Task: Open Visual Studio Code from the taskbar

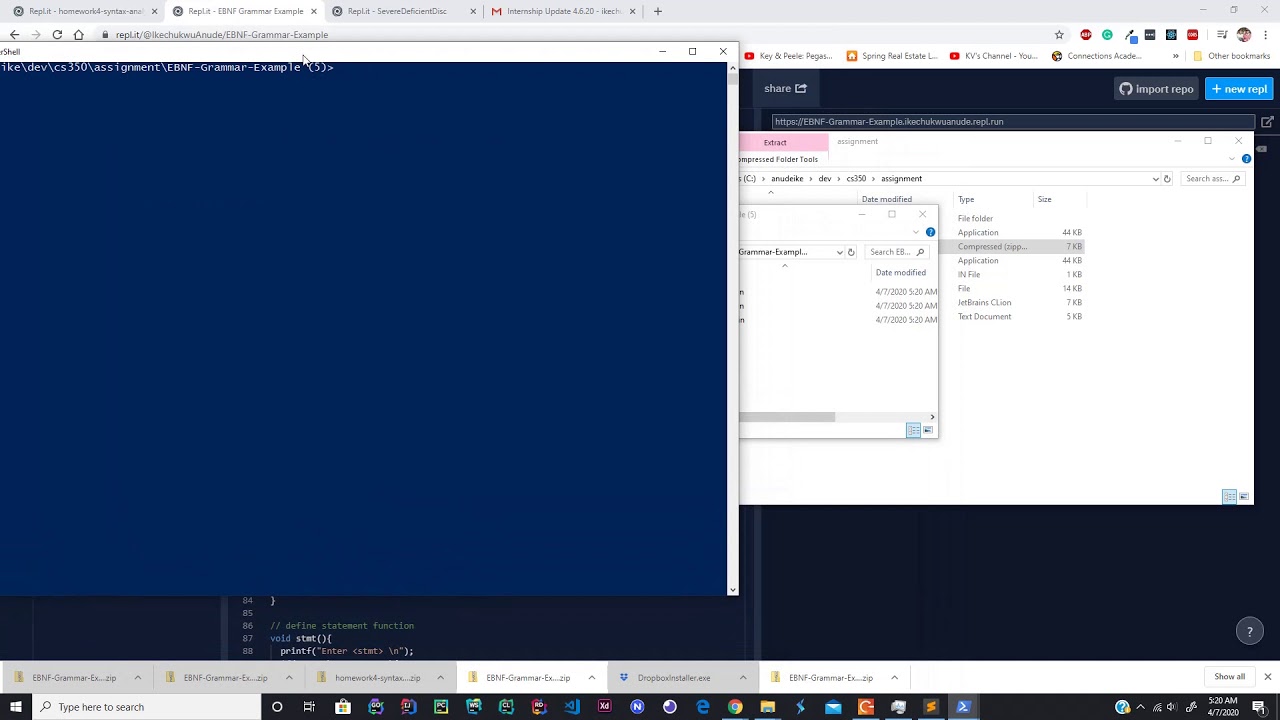Action: click(x=572, y=707)
